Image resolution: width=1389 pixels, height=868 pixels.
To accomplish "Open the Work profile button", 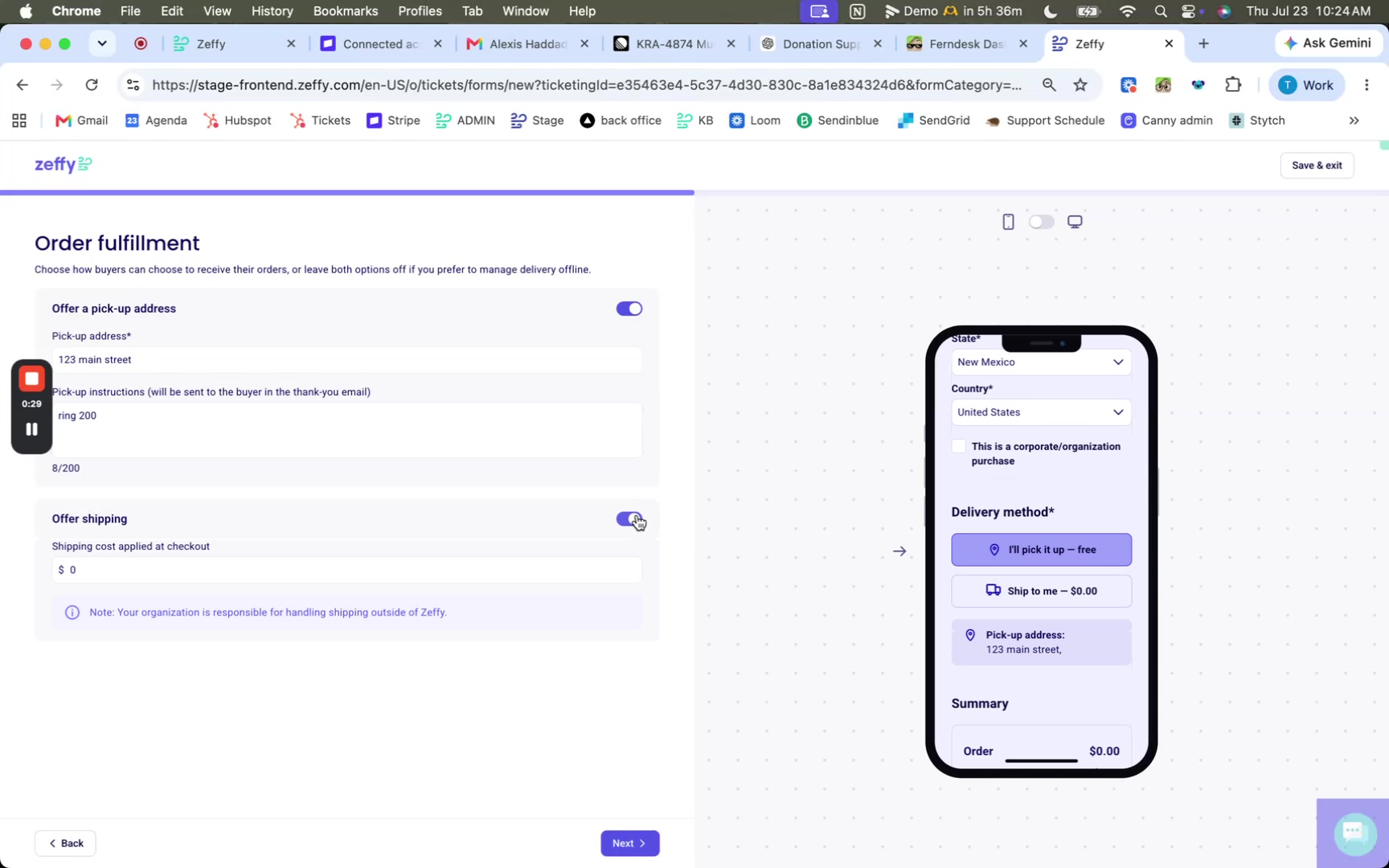I will click(x=1306, y=85).
